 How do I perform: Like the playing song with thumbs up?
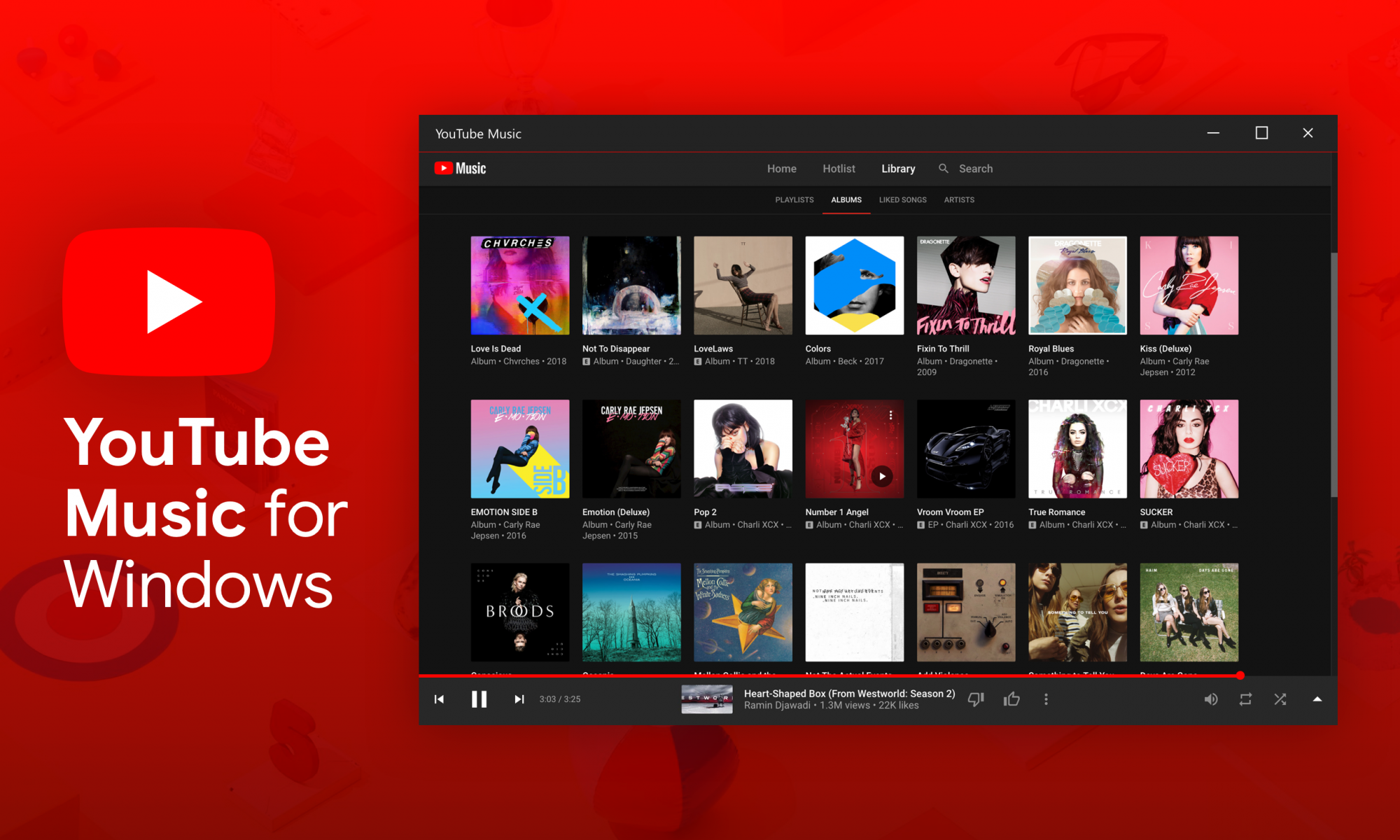[x=1011, y=699]
